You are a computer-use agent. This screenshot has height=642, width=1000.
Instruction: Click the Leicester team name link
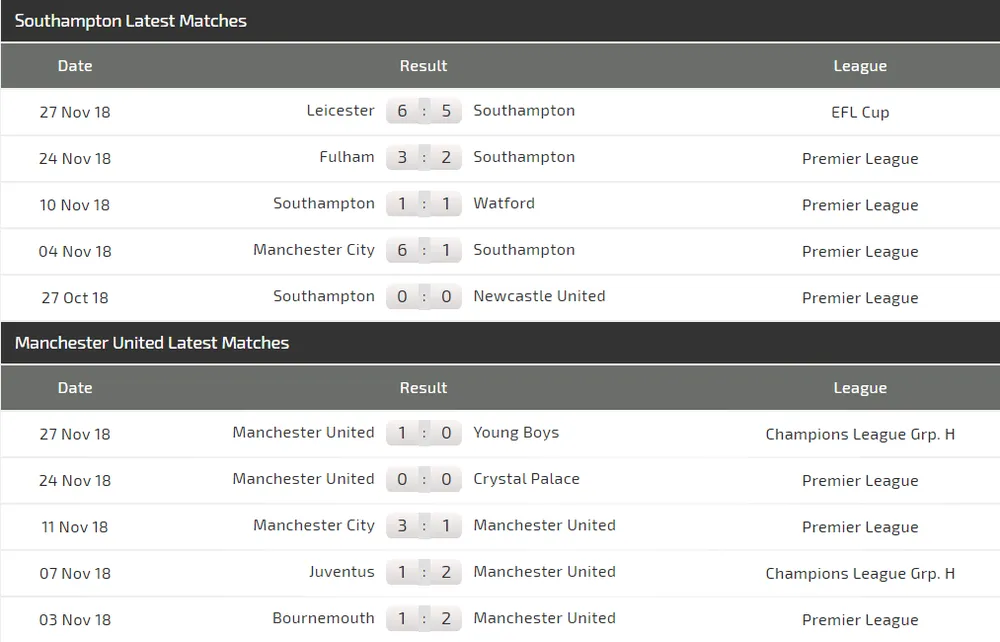tap(340, 111)
